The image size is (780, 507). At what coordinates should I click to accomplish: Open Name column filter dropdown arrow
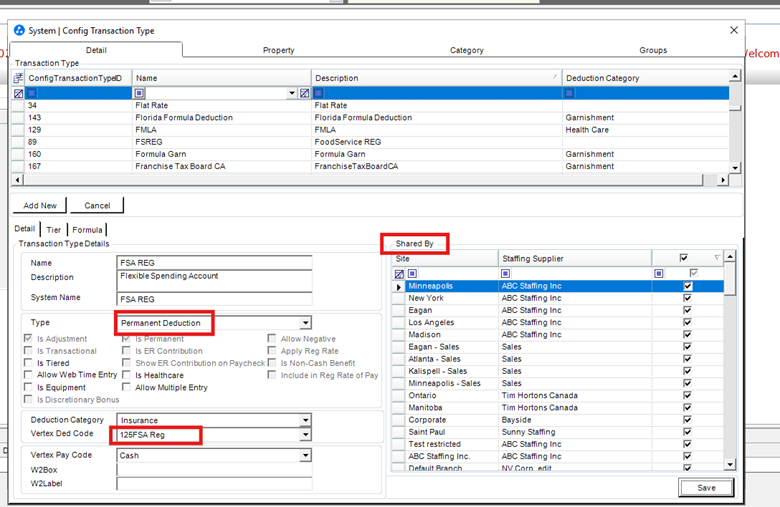tap(292, 93)
